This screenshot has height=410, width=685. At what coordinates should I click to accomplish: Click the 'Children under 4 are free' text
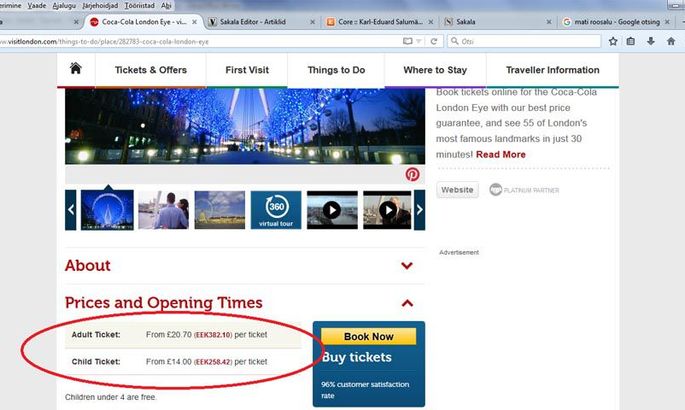point(111,397)
